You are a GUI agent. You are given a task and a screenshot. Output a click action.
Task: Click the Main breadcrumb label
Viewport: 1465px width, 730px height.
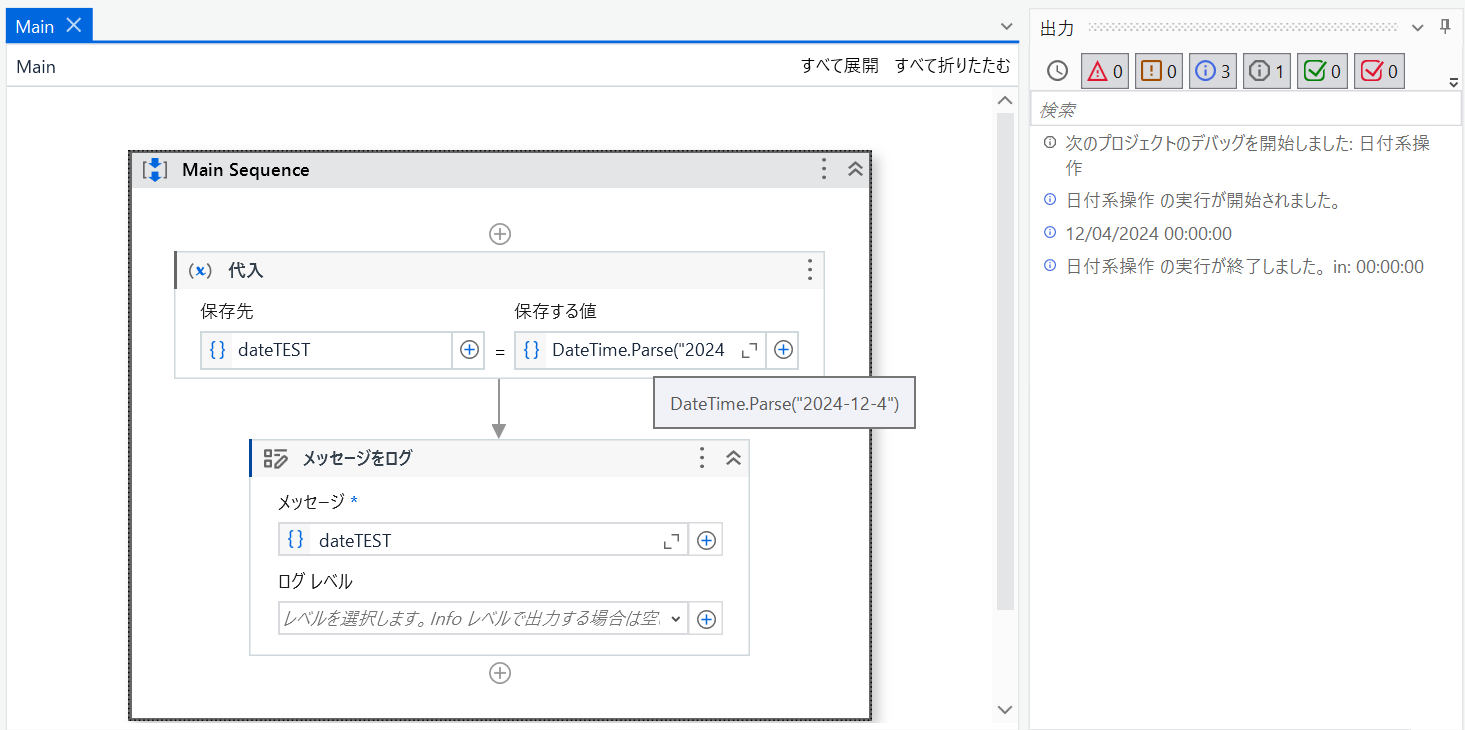click(x=36, y=67)
